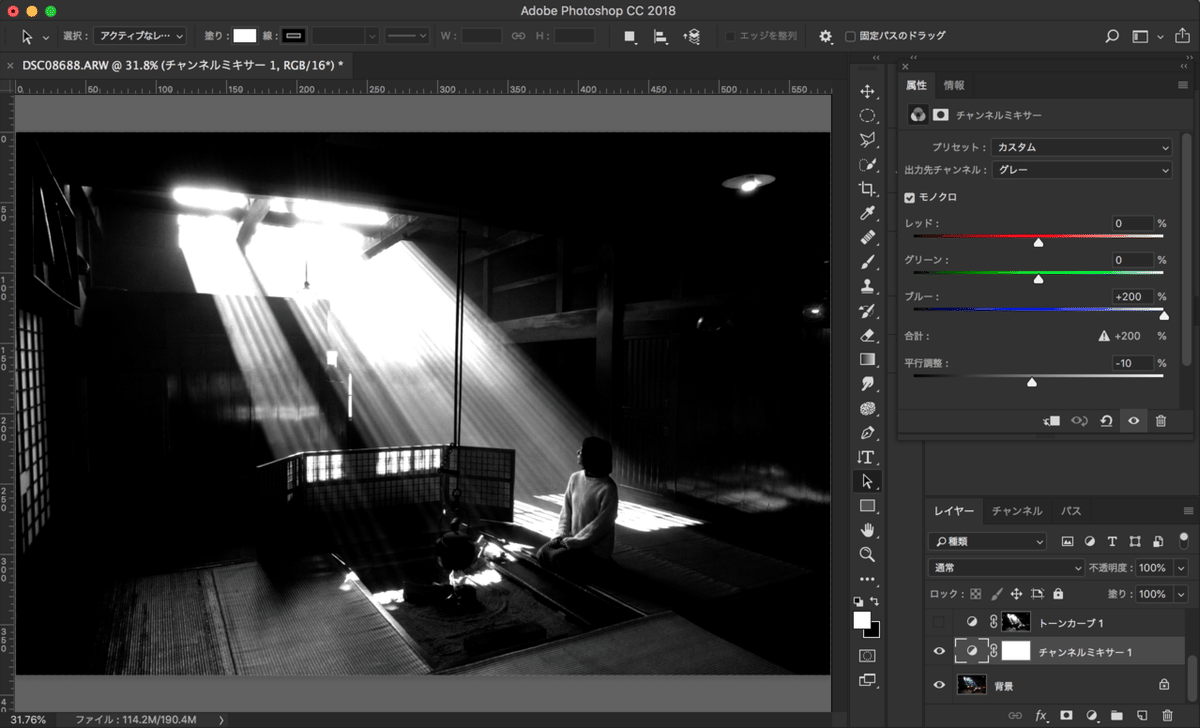Image resolution: width=1200 pixels, height=728 pixels.
Task: Select the Polygonal Lasso tool
Action: coord(867,140)
